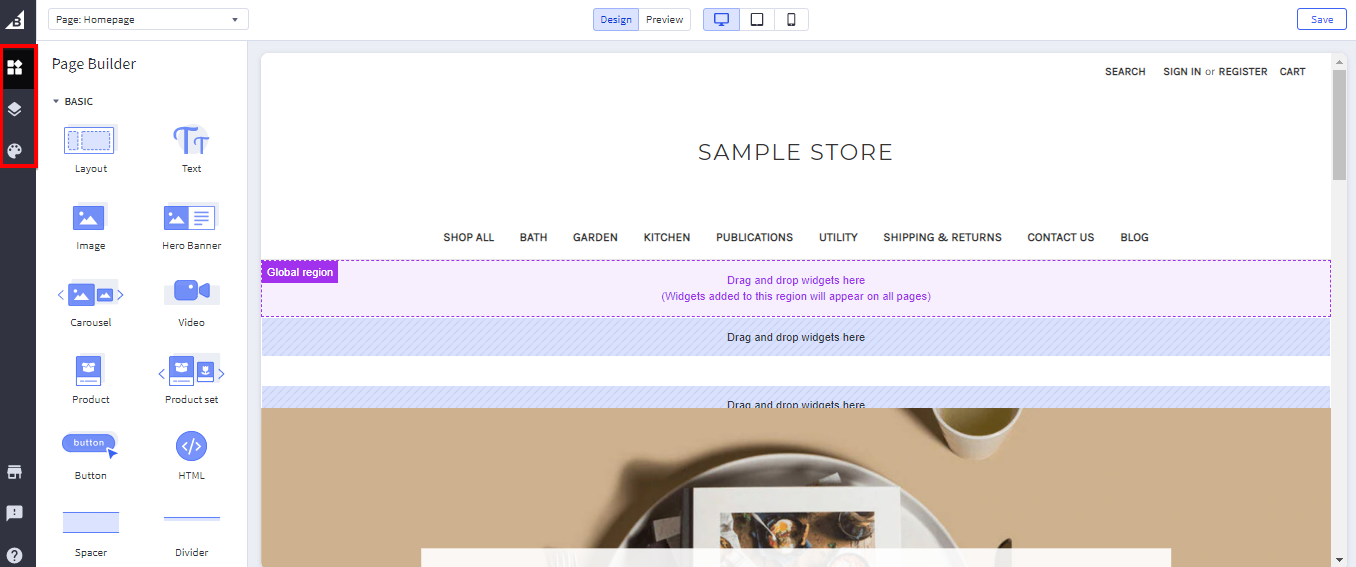1356x567 pixels.
Task: Open the Widgets panel icon
Action: tap(15, 68)
